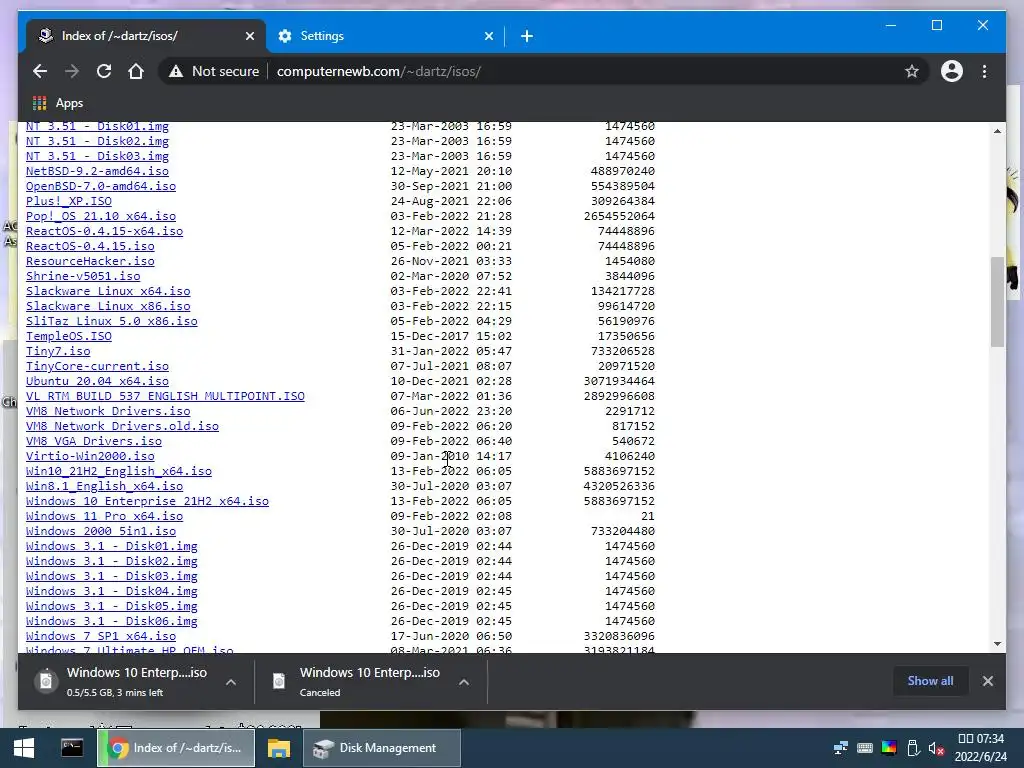Download Windows 3.1 - Disk04.img
This screenshot has height=768, width=1024.
[112, 592]
